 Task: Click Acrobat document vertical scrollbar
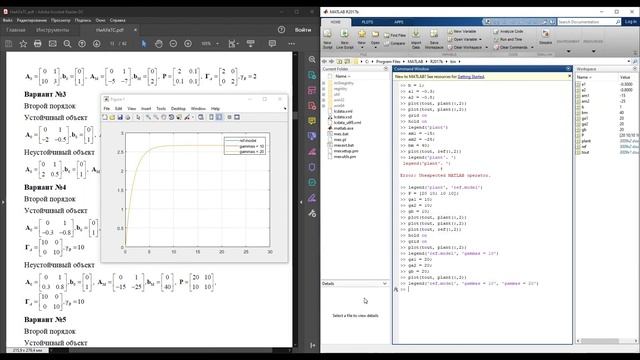point(295,200)
